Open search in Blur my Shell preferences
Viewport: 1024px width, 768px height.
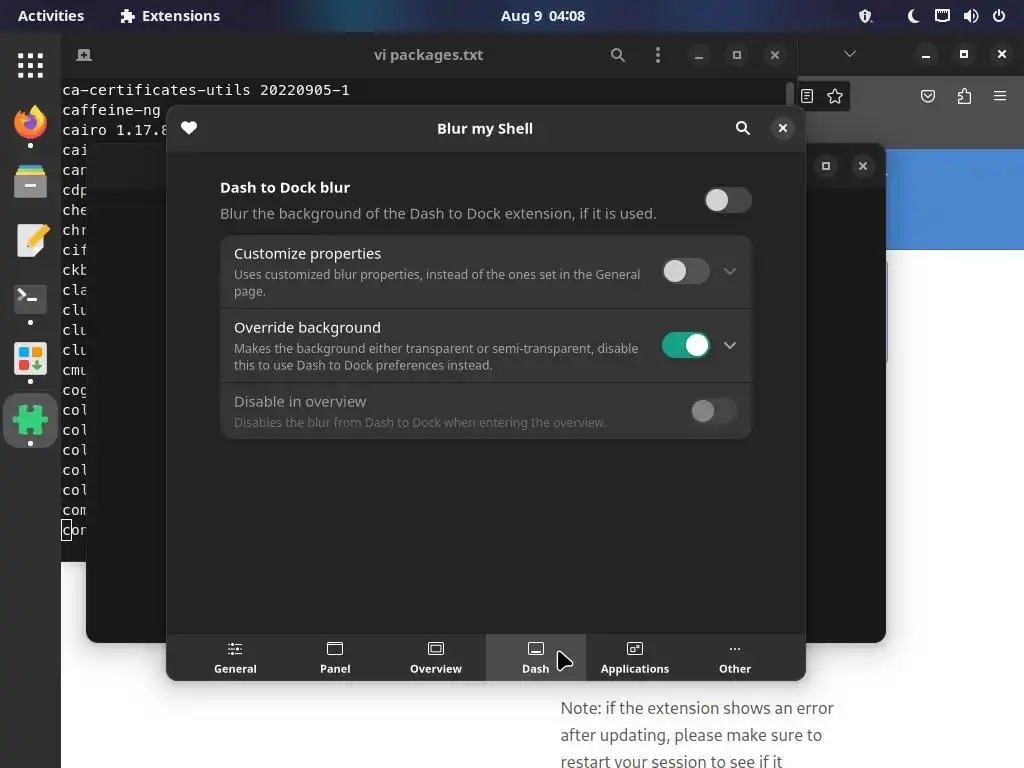(x=743, y=128)
